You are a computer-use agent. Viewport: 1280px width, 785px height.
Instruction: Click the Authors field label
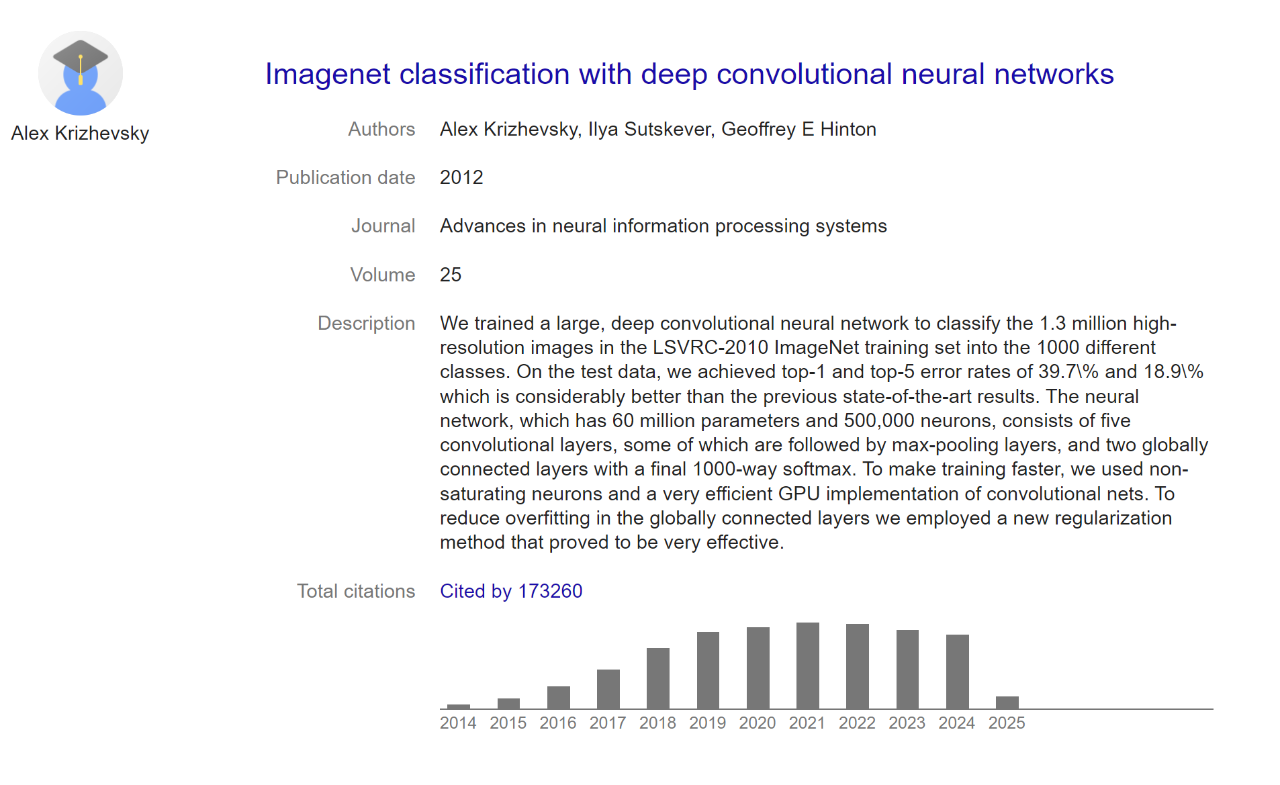point(381,129)
